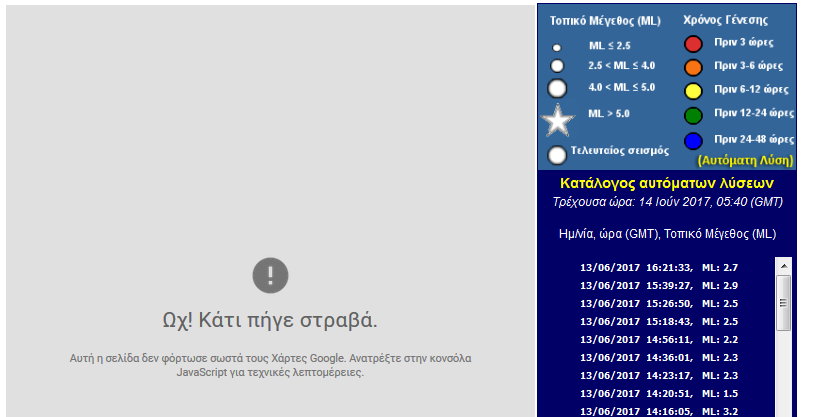The width and height of the screenshot is (825, 417).
Task: Click the yellow Πριν 6-12 ώρες circle
Action: (693, 91)
